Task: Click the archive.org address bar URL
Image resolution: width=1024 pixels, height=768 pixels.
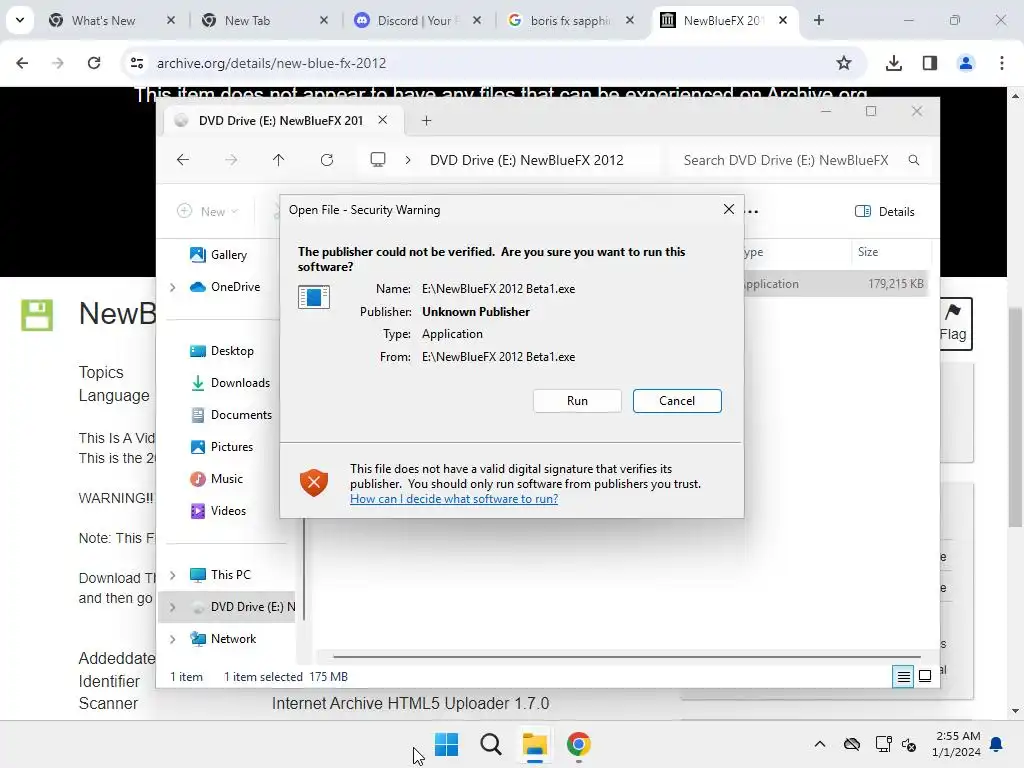Action: pos(272,63)
